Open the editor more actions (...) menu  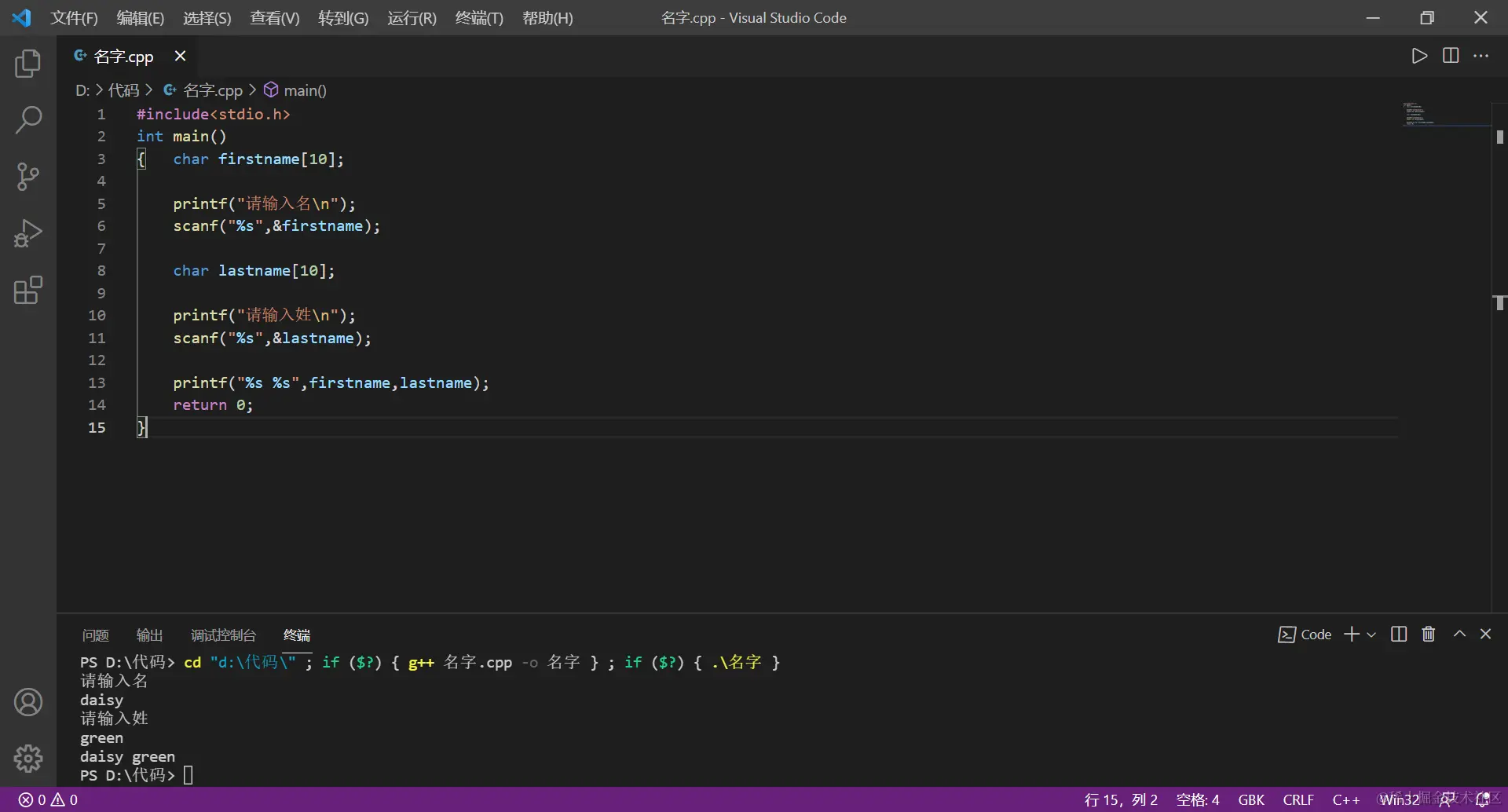click(x=1483, y=56)
